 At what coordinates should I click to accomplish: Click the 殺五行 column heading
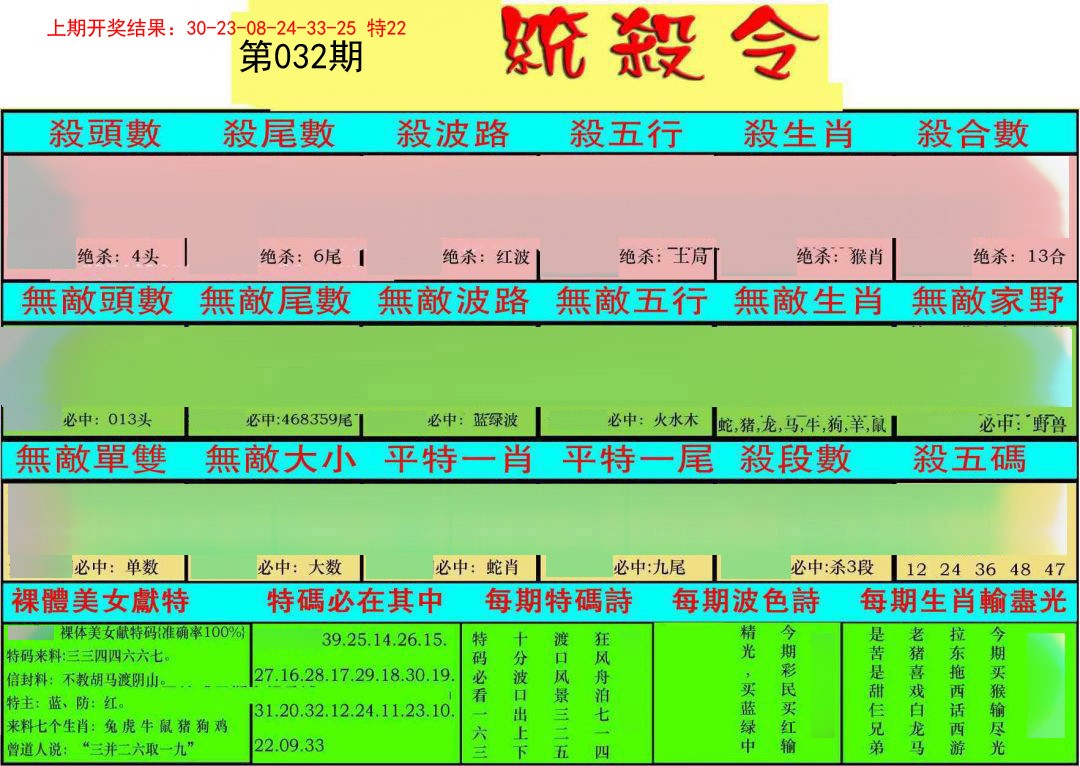tap(626, 133)
